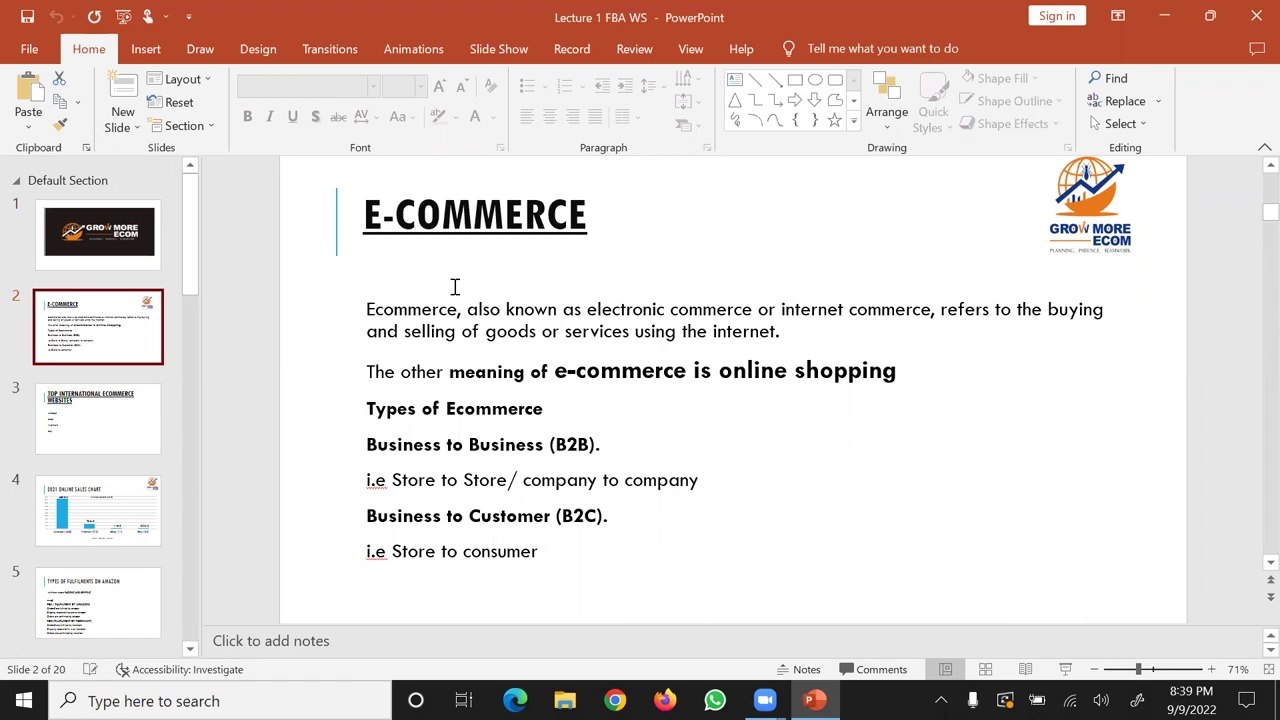Switch to the Slide Show tab
This screenshot has height=720, width=1280.
(x=498, y=49)
